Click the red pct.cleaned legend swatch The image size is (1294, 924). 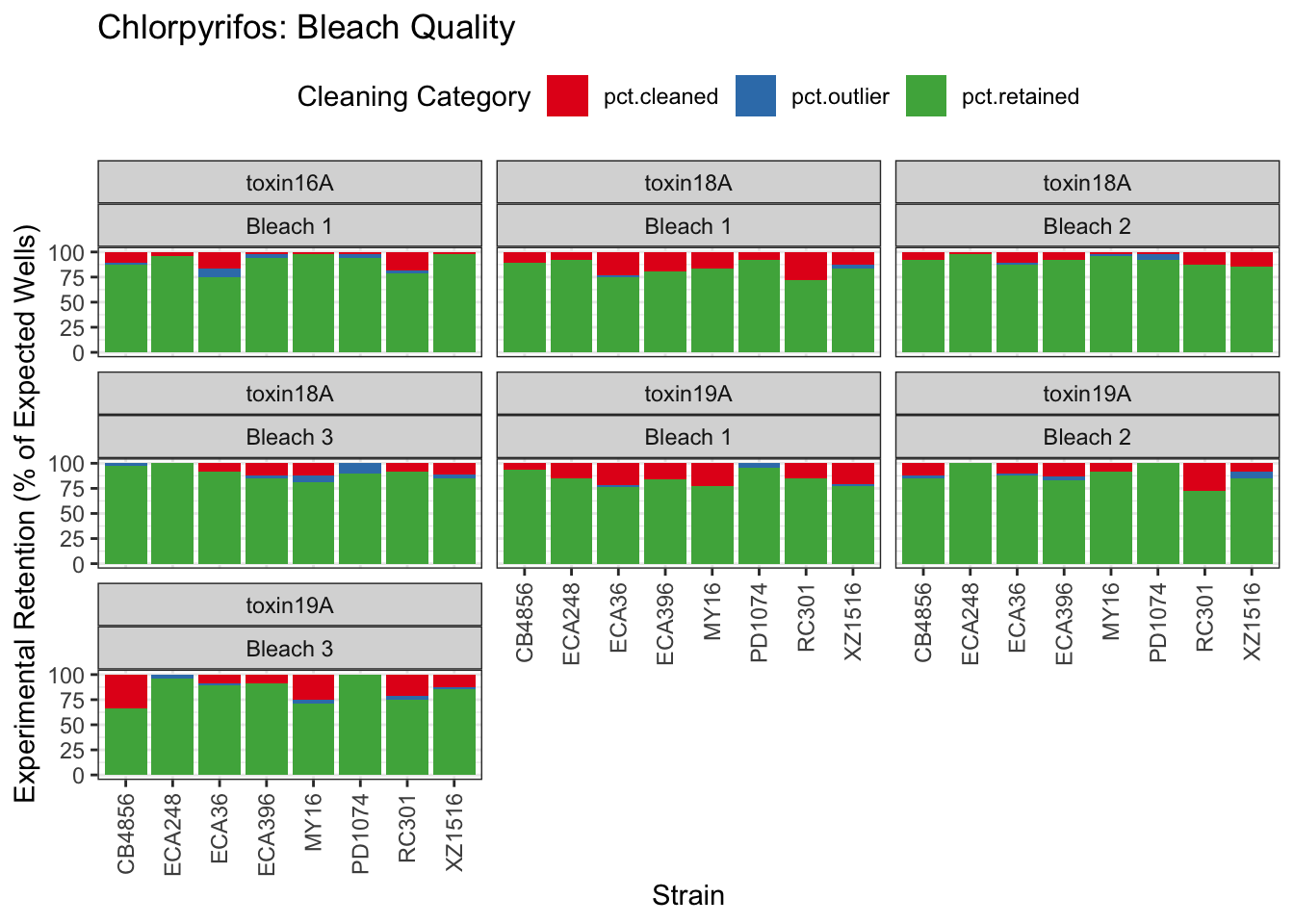pyautogui.click(x=567, y=96)
